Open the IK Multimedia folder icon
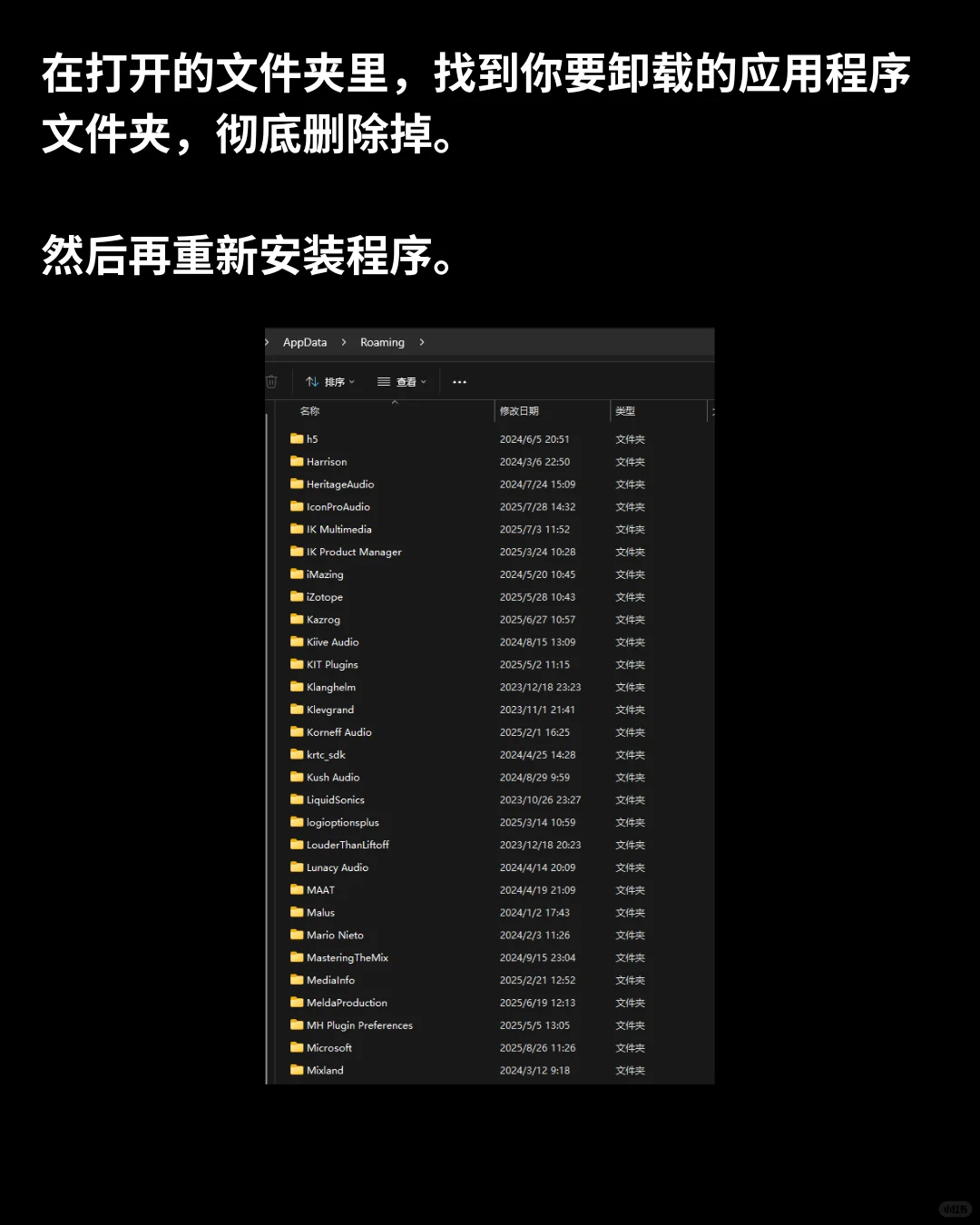 (x=299, y=529)
